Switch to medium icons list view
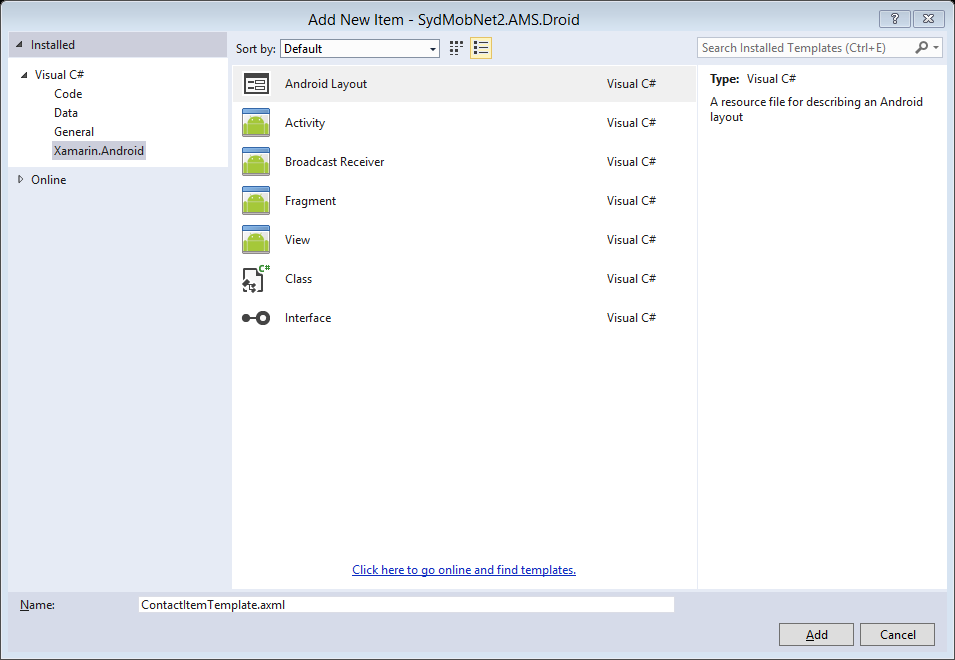 [x=481, y=48]
